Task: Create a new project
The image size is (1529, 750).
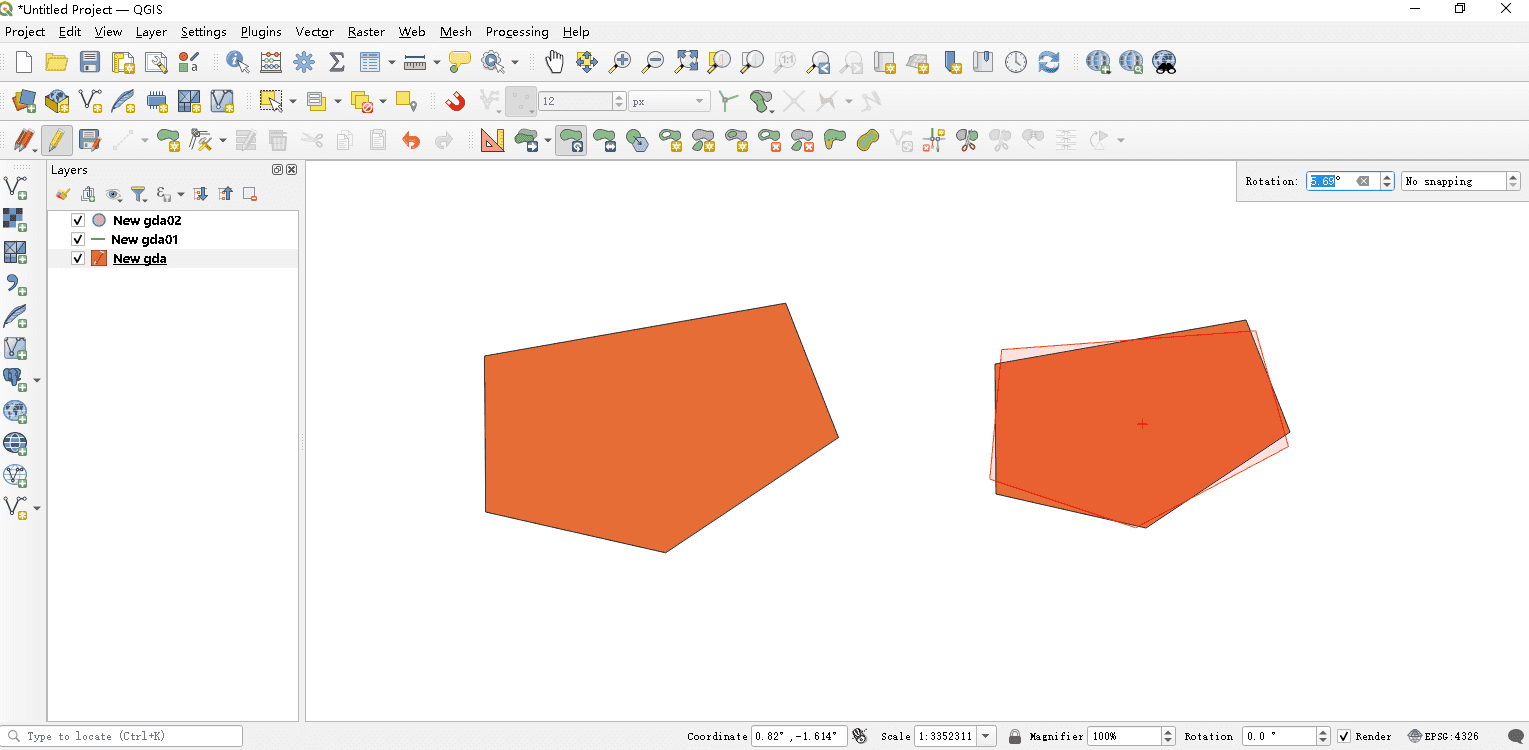Action: pyautogui.click(x=24, y=62)
